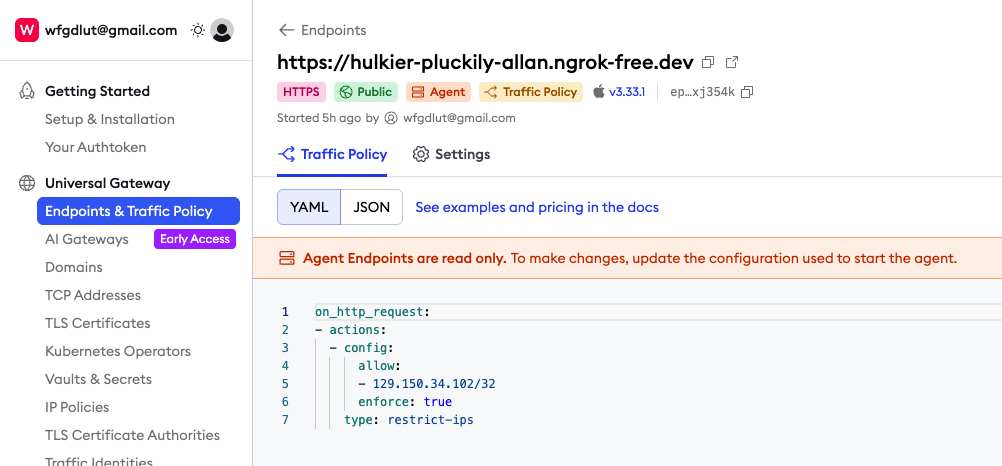Open endpoint URL in new tab icon
The image size is (1002, 466).
[x=732, y=62]
